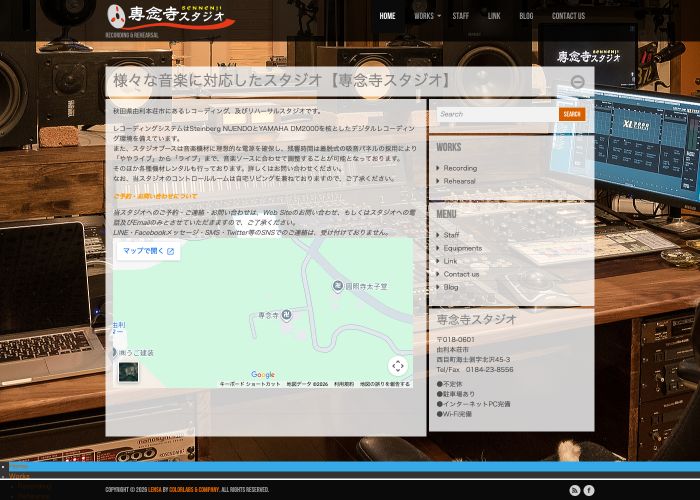
Task: Click the RSS feed icon in footer
Action: click(575, 490)
